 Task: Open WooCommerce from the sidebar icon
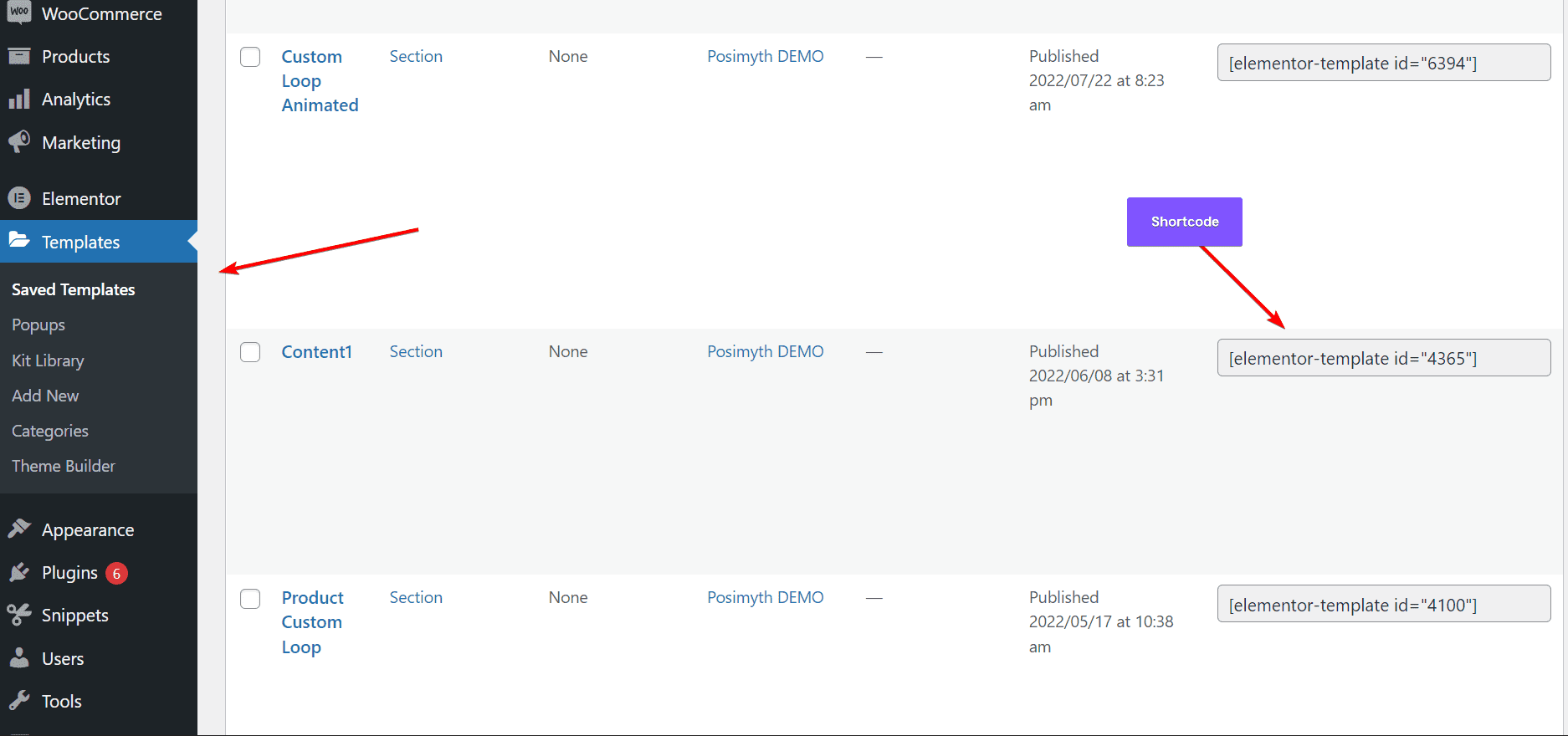coord(18,13)
